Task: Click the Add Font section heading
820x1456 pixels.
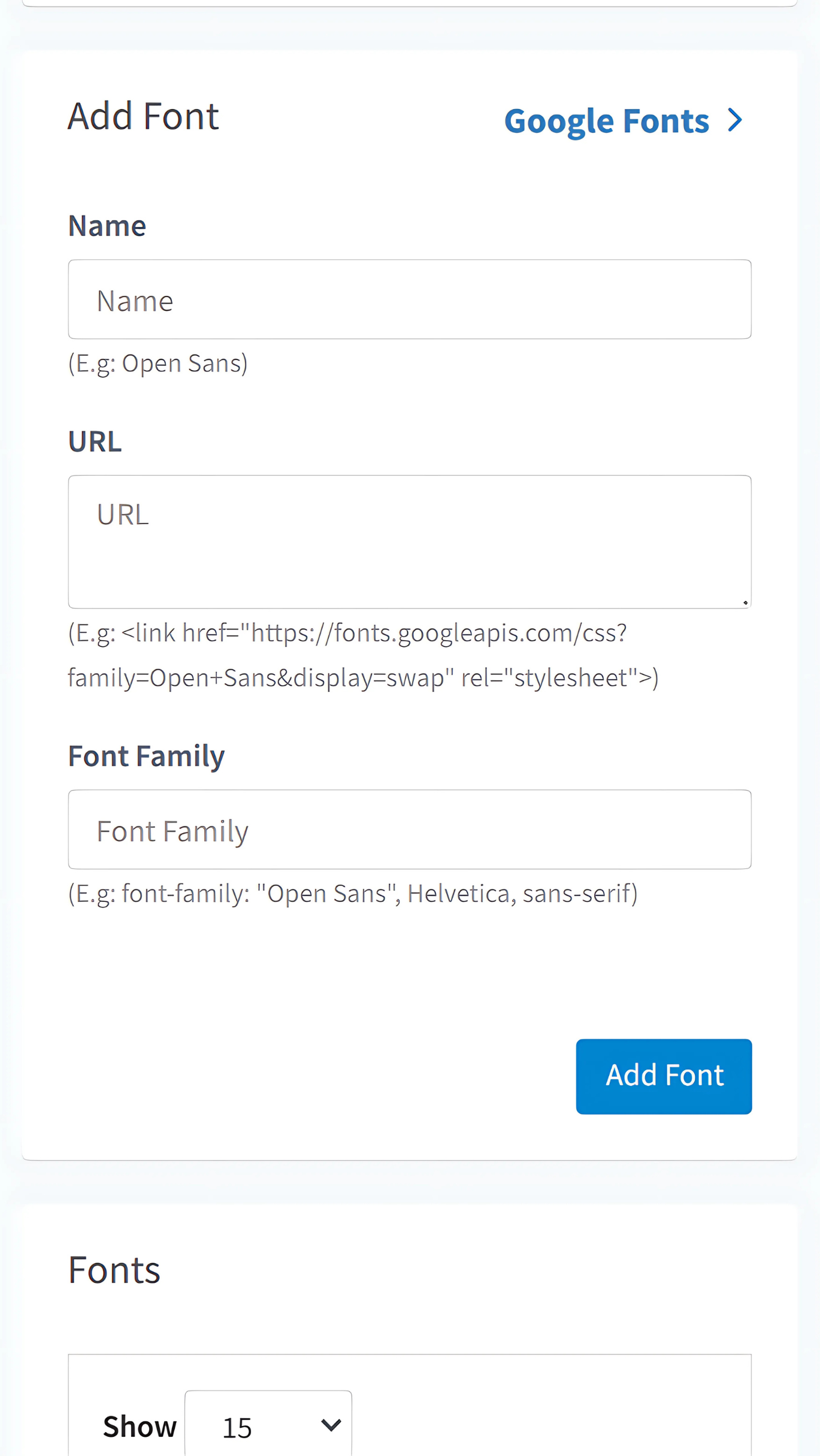Action: [x=143, y=116]
